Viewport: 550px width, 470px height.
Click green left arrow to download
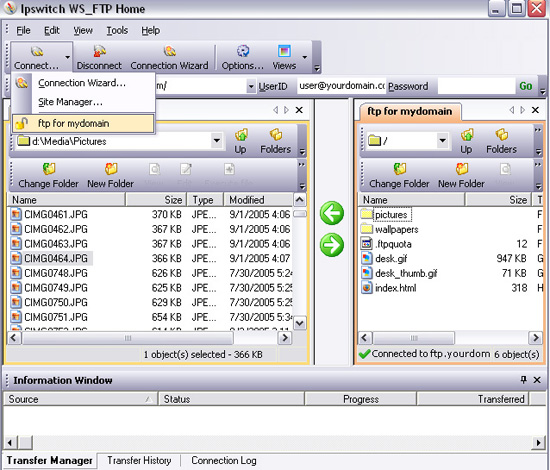click(332, 213)
